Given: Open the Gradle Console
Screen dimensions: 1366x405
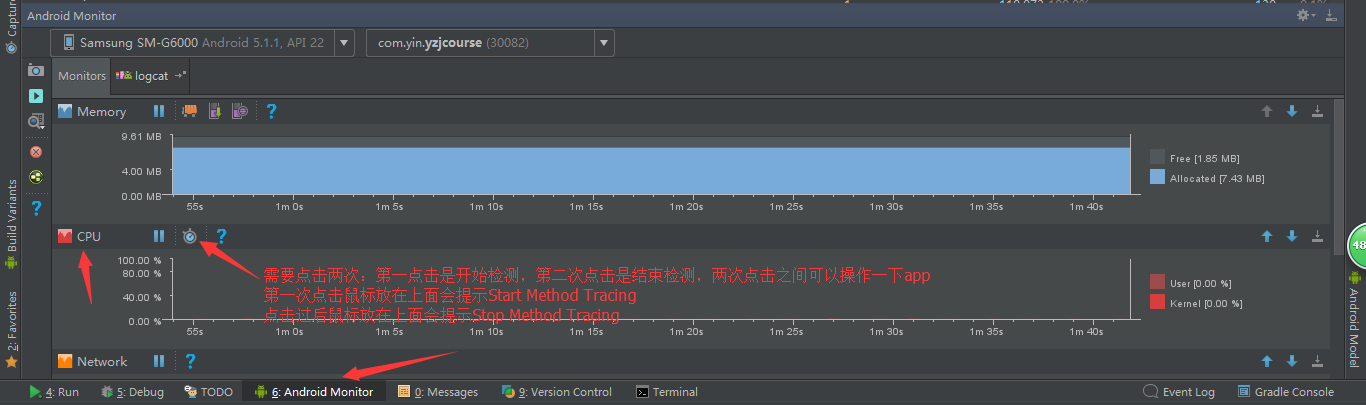Looking at the screenshot, I should (1286, 392).
